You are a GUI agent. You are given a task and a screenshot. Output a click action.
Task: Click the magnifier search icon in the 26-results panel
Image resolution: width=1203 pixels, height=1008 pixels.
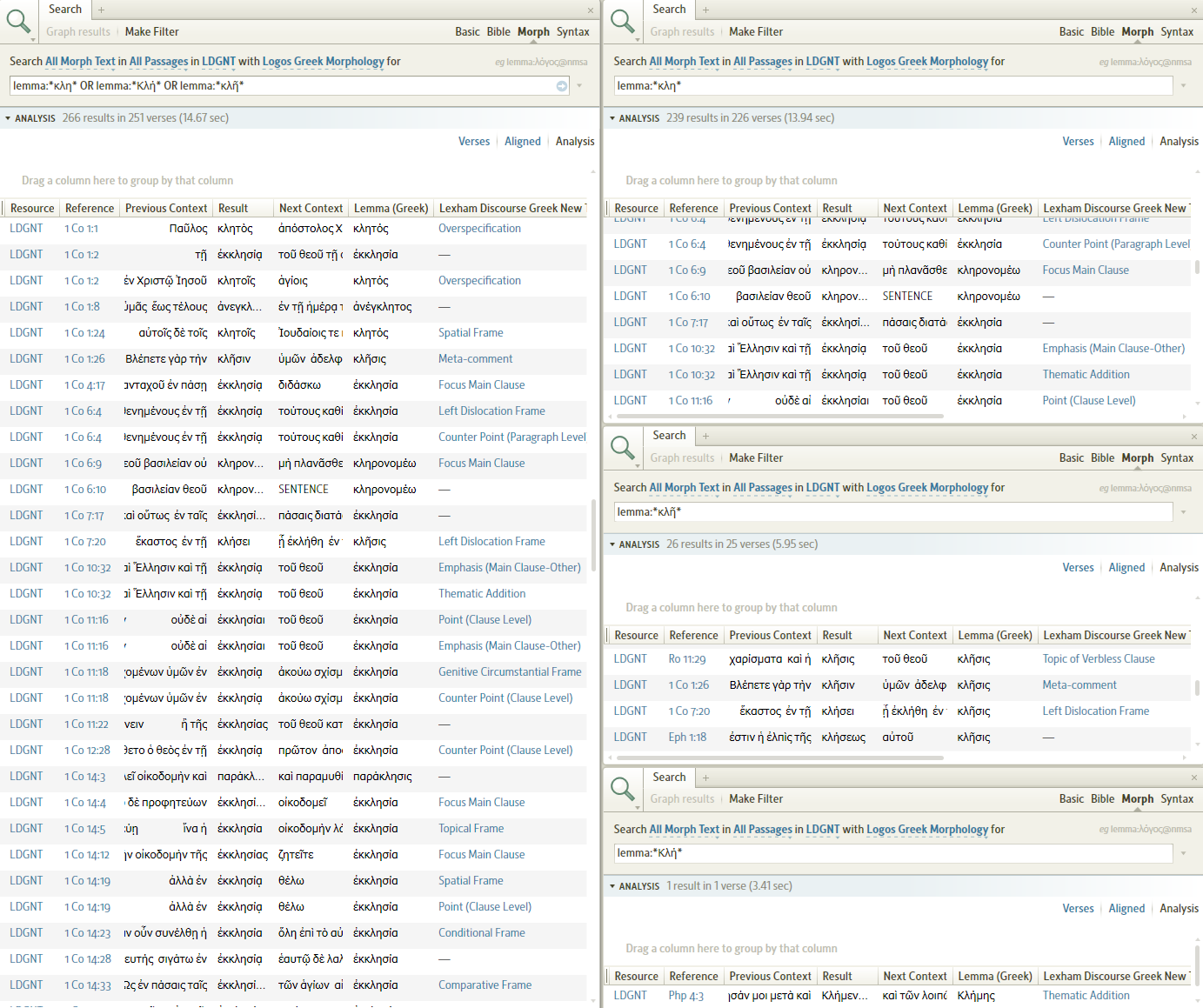(x=623, y=447)
